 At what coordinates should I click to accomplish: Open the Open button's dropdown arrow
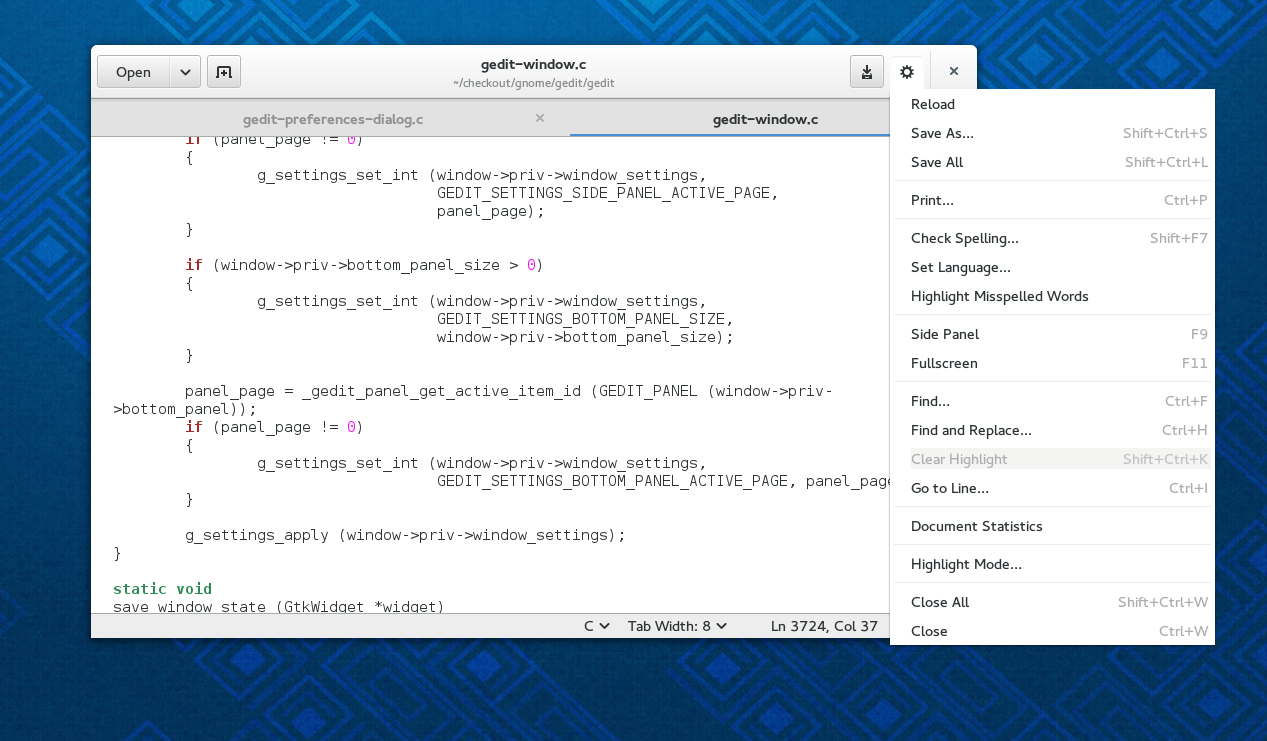[x=184, y=71]
